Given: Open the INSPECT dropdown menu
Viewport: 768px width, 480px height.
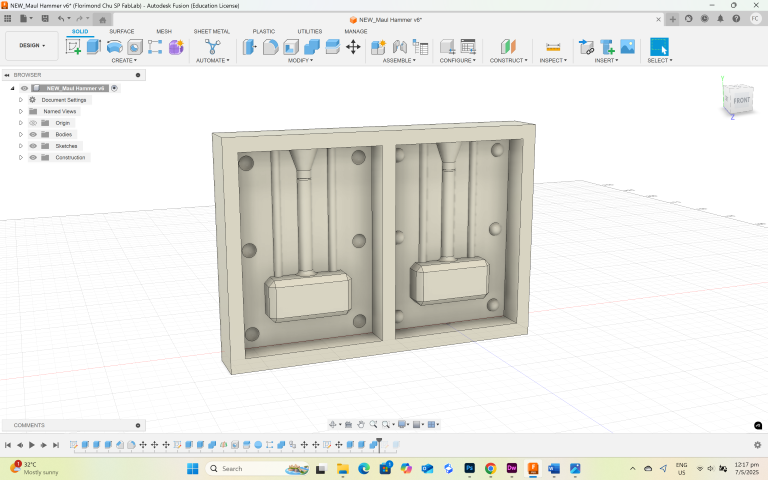Looking at the screenshot, I should coord(553,61).
